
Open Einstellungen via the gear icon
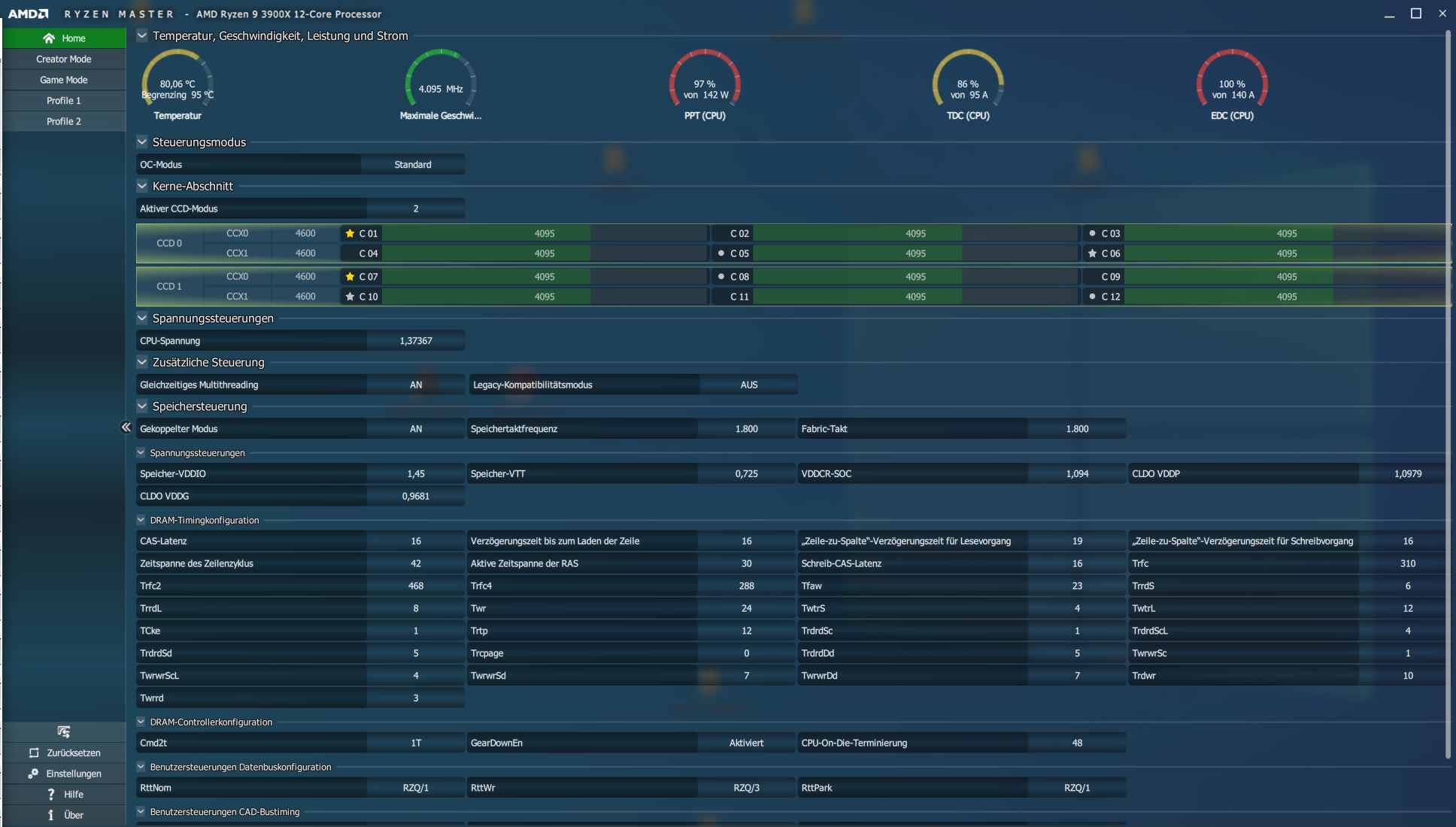coord(33,774)
